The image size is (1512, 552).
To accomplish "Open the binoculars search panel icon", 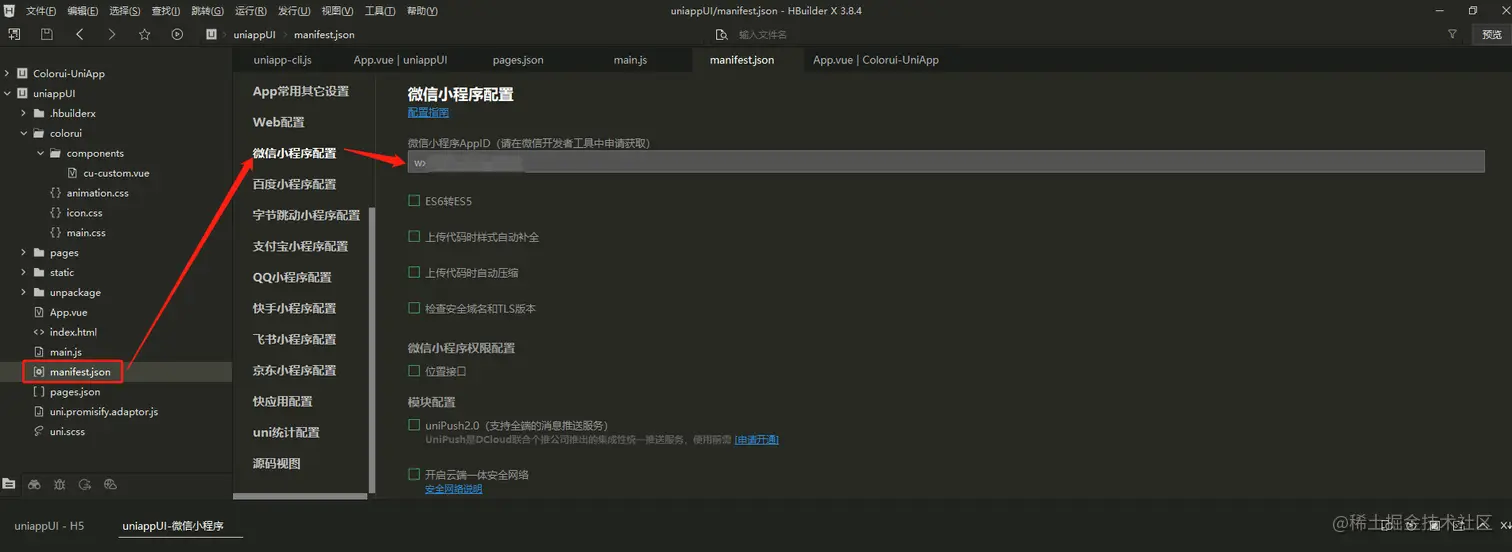I will click(x=34, y=484).
